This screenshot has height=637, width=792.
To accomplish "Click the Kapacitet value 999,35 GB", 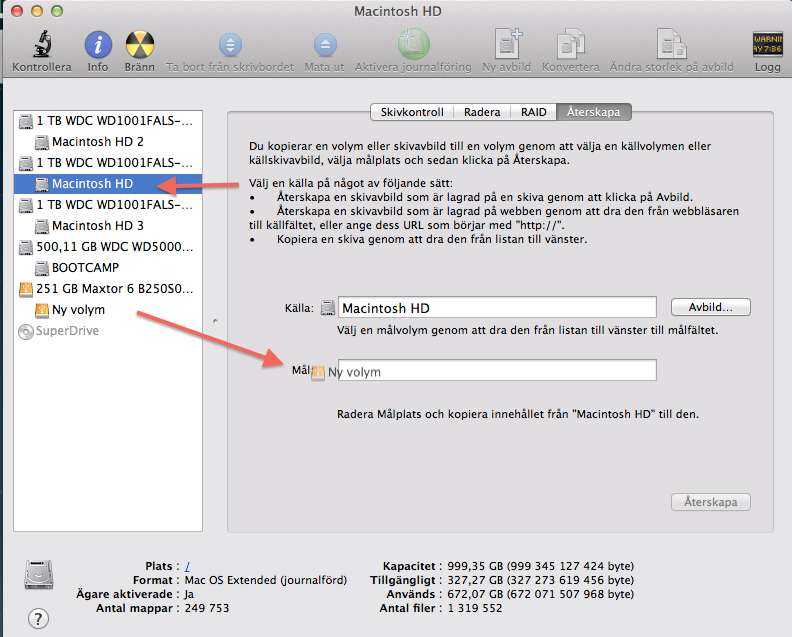I will coord(540,566).
